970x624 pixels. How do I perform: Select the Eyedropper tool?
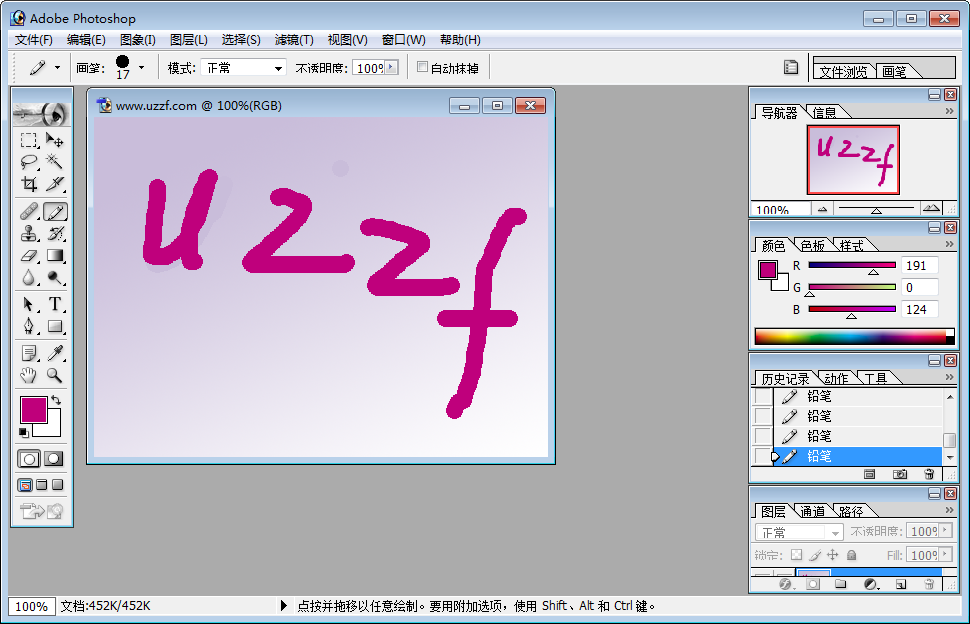(x=55, y=353)
